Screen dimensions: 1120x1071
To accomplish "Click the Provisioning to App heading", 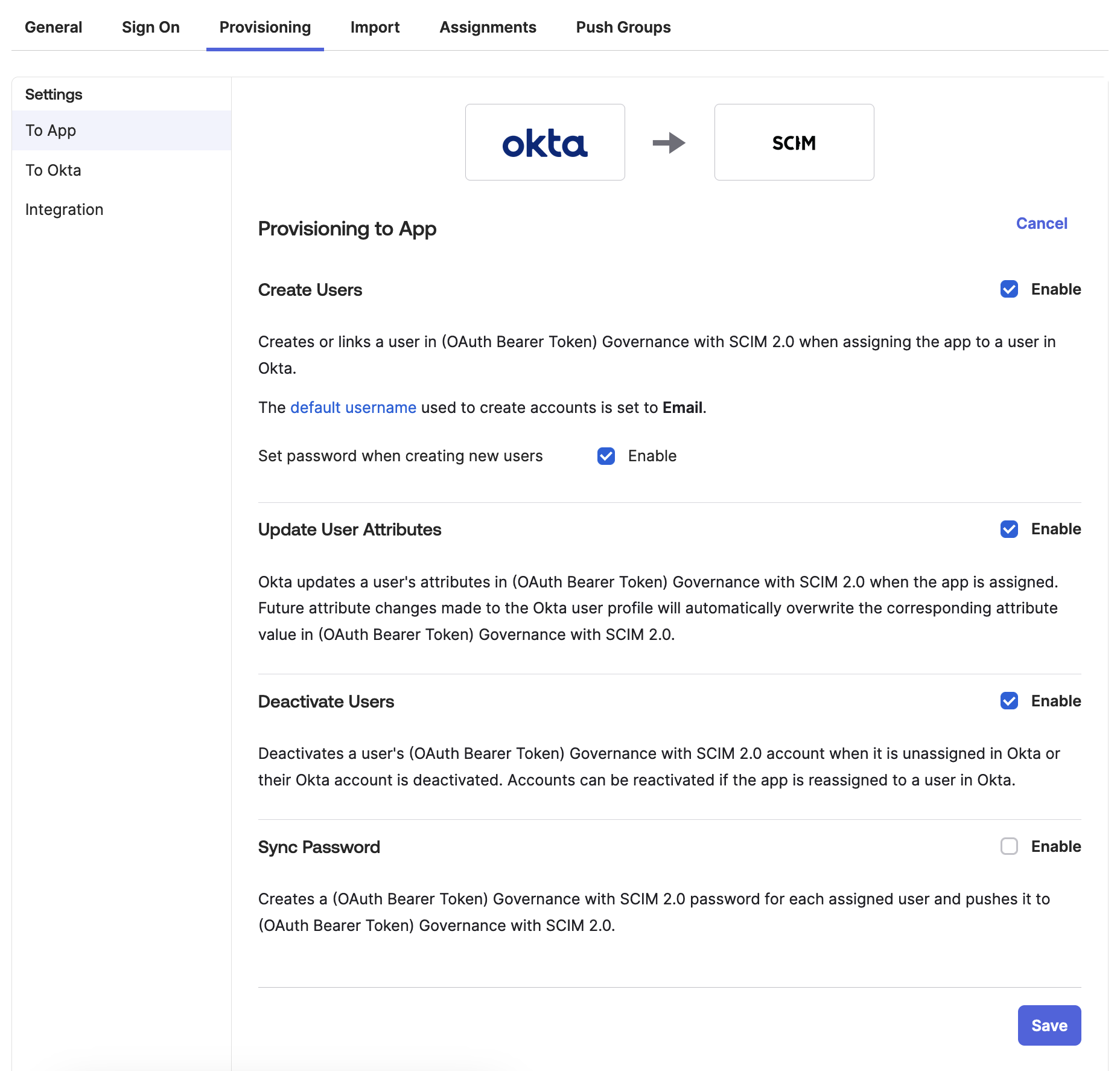I will [x=347, y=229].
